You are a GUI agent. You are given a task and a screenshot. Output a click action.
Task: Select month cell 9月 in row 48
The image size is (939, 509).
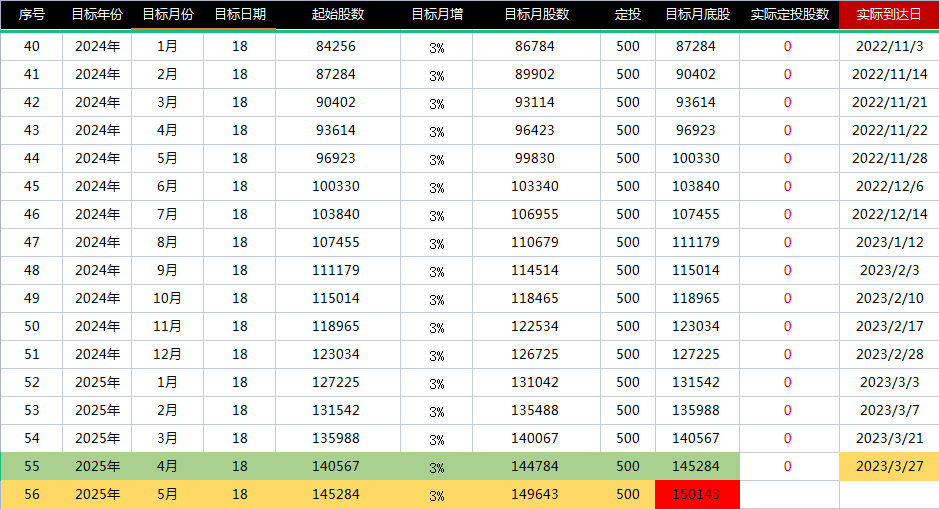tap(168, 270)
